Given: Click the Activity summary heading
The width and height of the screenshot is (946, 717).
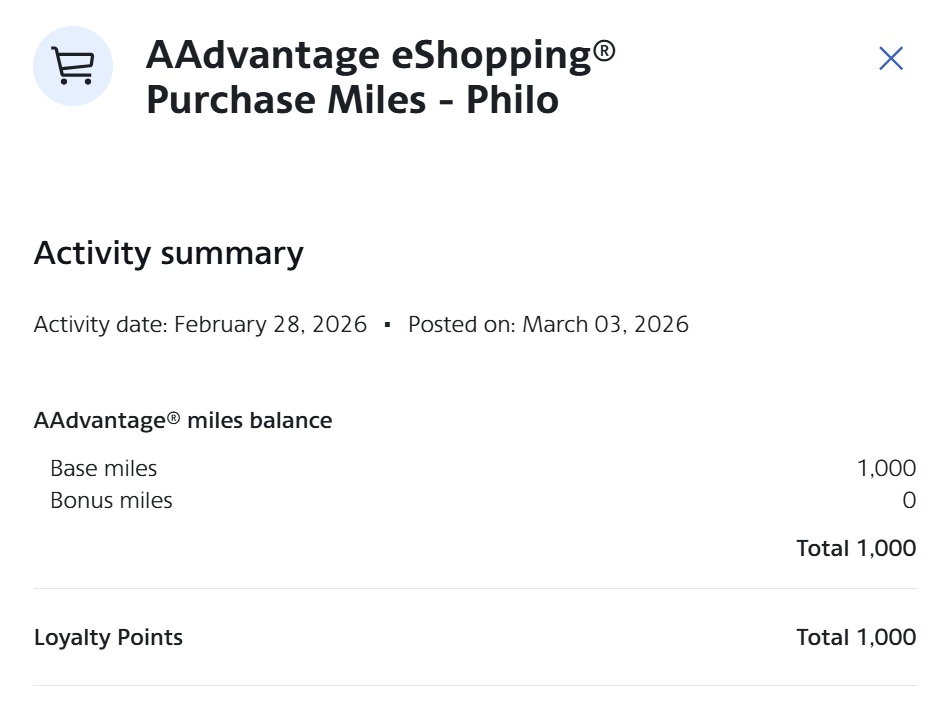Looking at the screenshot, I should click(168, 253).
